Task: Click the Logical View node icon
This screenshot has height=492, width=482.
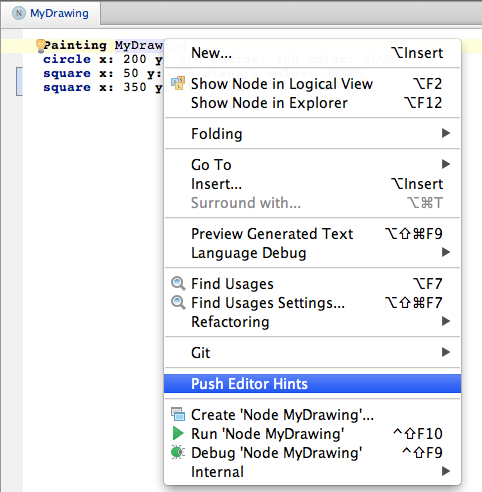Action: (178, 83)
